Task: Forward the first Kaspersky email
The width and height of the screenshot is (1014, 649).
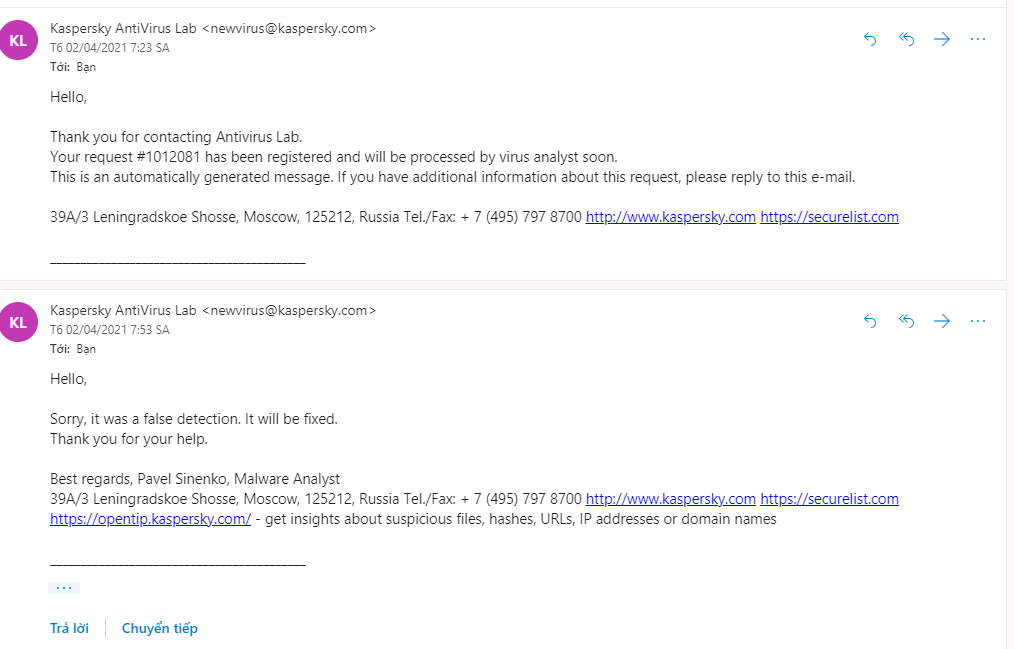Action: click(942, 39)
